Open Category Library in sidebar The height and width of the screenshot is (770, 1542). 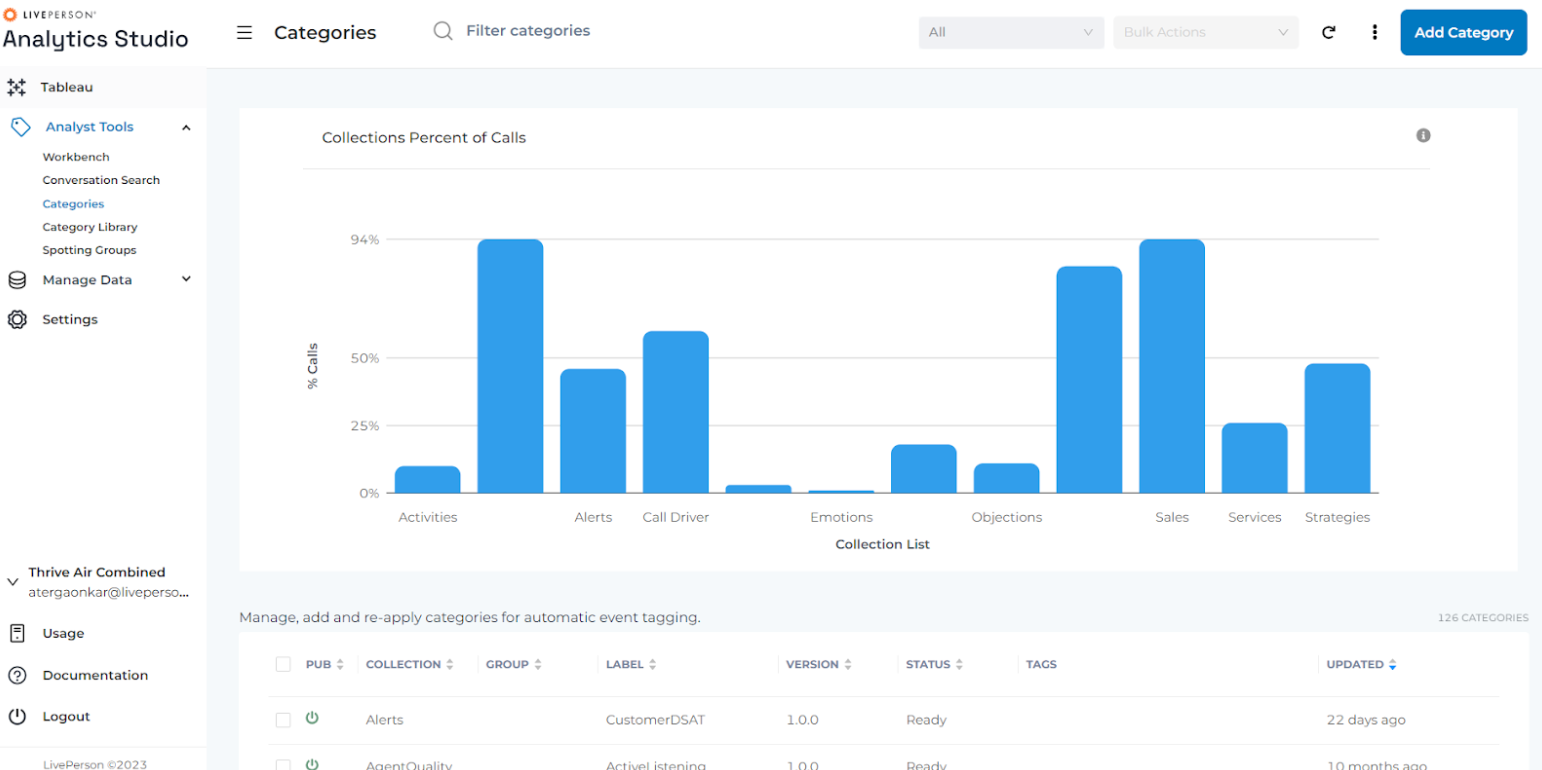(90, 227)
